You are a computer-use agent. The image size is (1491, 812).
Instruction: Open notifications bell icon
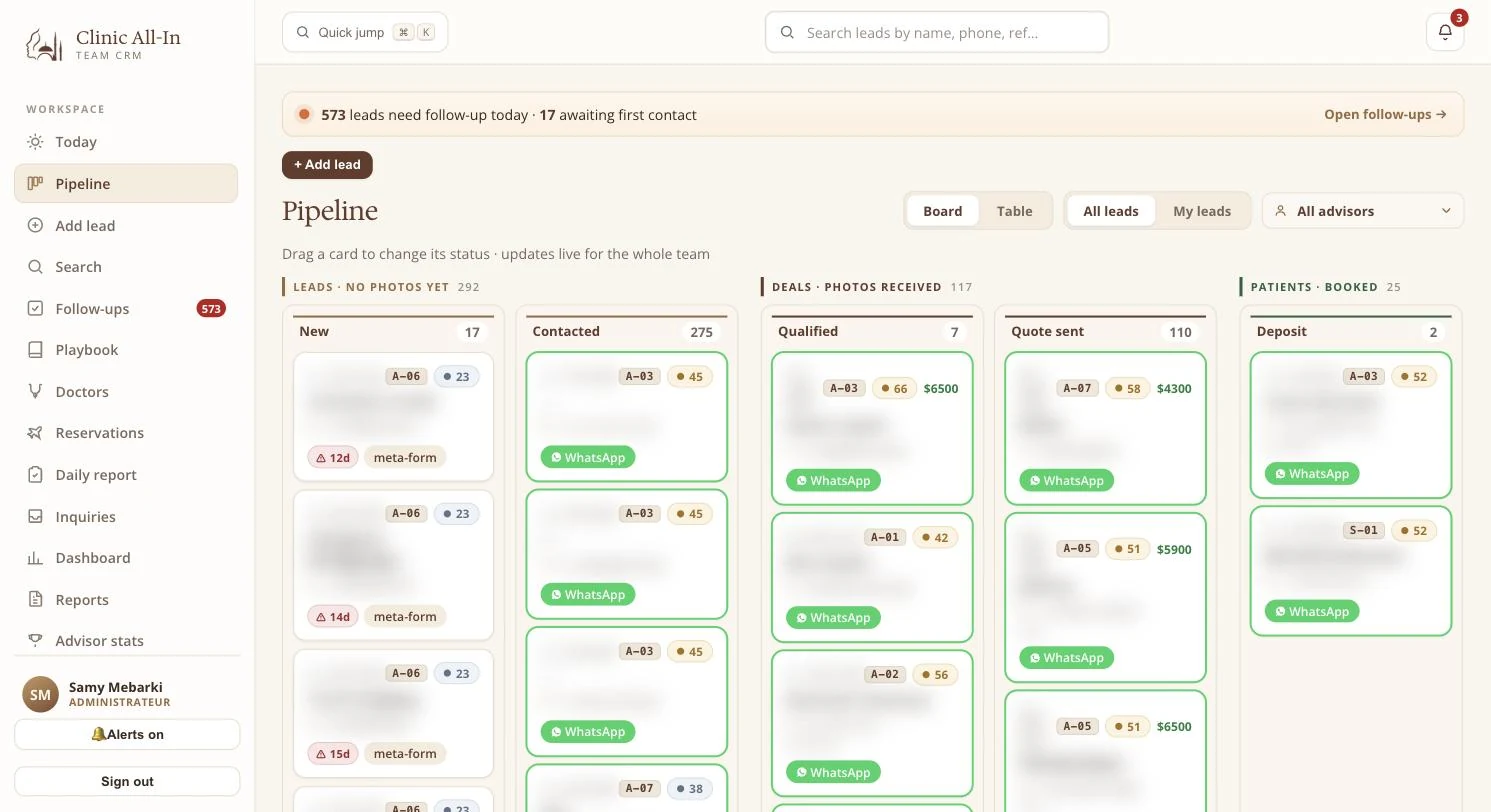pyautogui.click(x=1445, y=32)
